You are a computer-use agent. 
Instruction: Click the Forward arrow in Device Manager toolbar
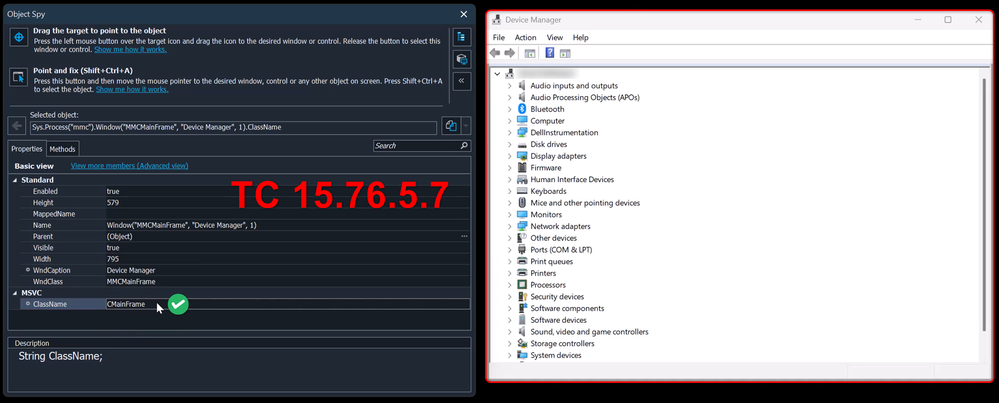(x=510, y=53)
